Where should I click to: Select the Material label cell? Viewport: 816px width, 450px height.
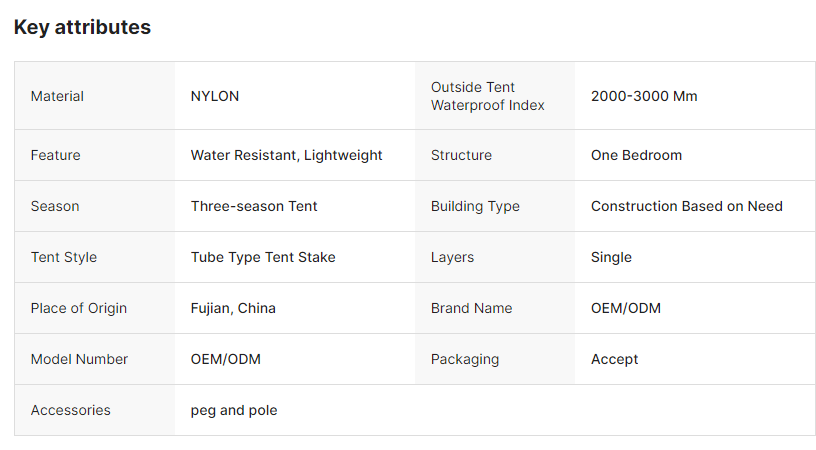coord(57,96)
